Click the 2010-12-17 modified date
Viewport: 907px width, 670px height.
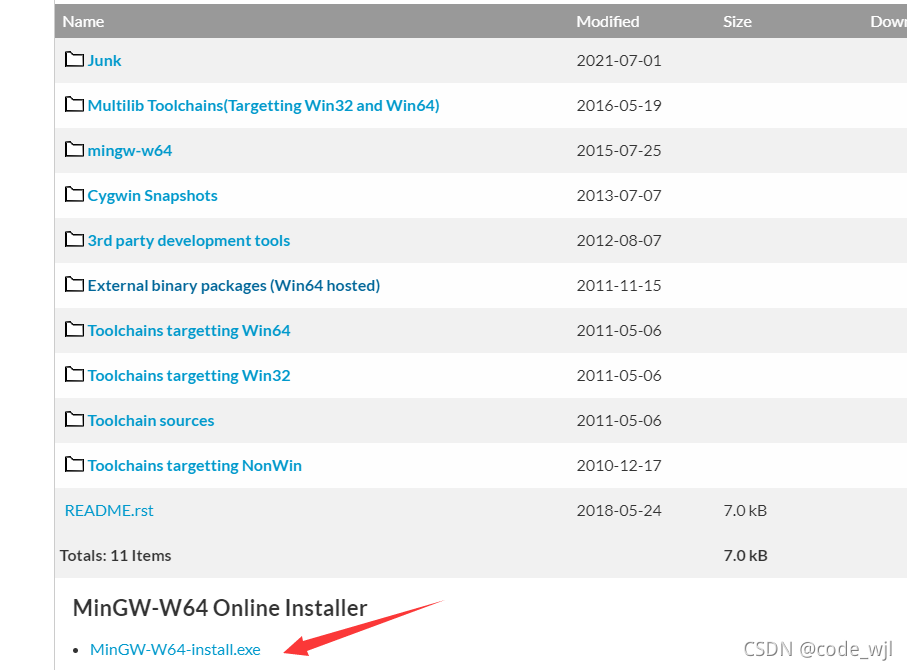pos(618,466)
